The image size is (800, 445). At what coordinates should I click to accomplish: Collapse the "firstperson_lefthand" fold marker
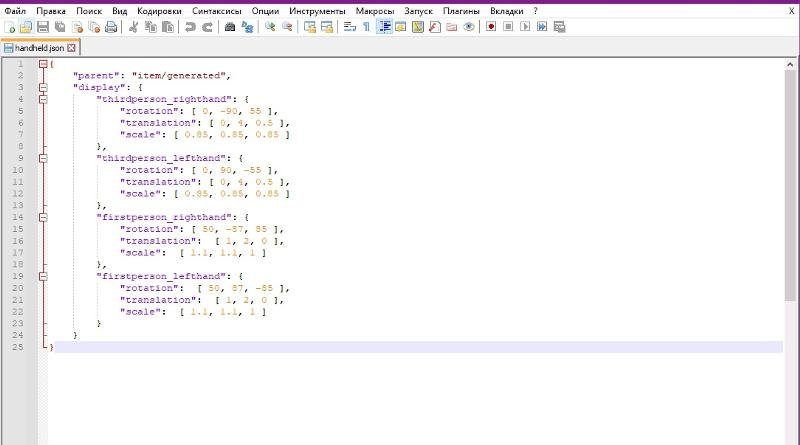[x=43, y=276]
